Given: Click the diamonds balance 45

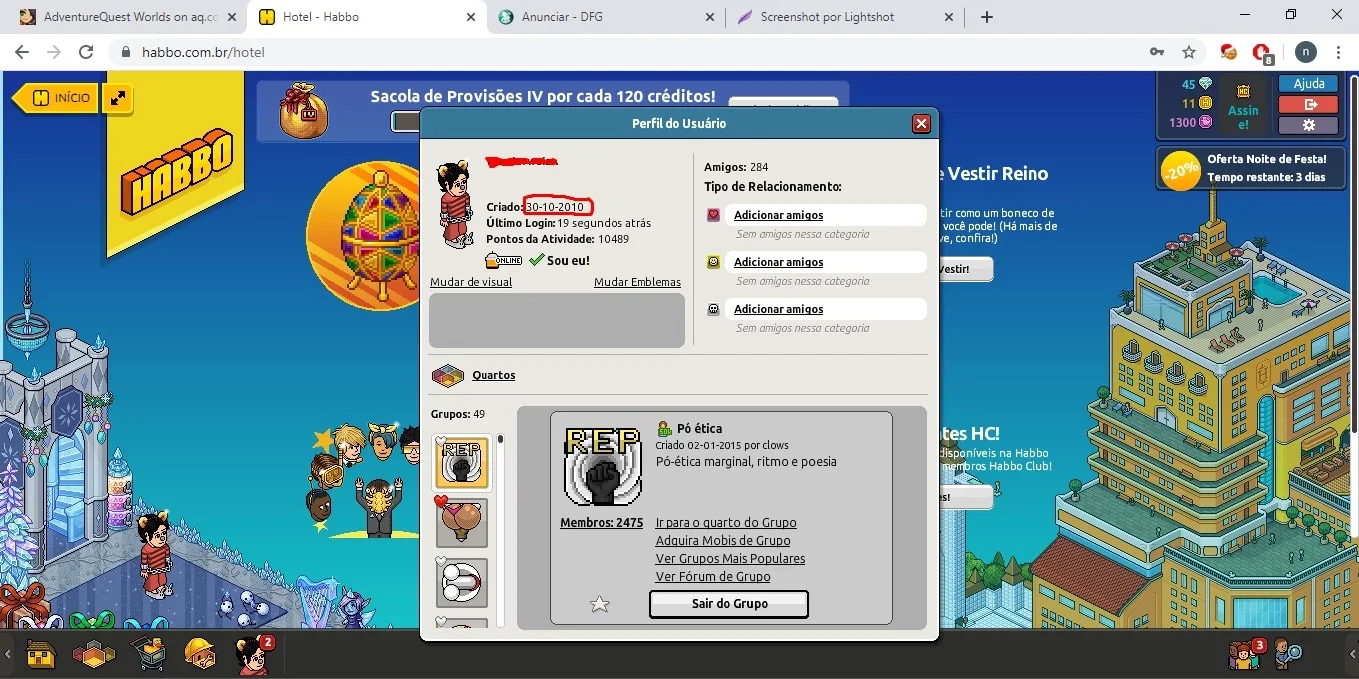Looking at the screenshot, I should (x=1196, y=84).
